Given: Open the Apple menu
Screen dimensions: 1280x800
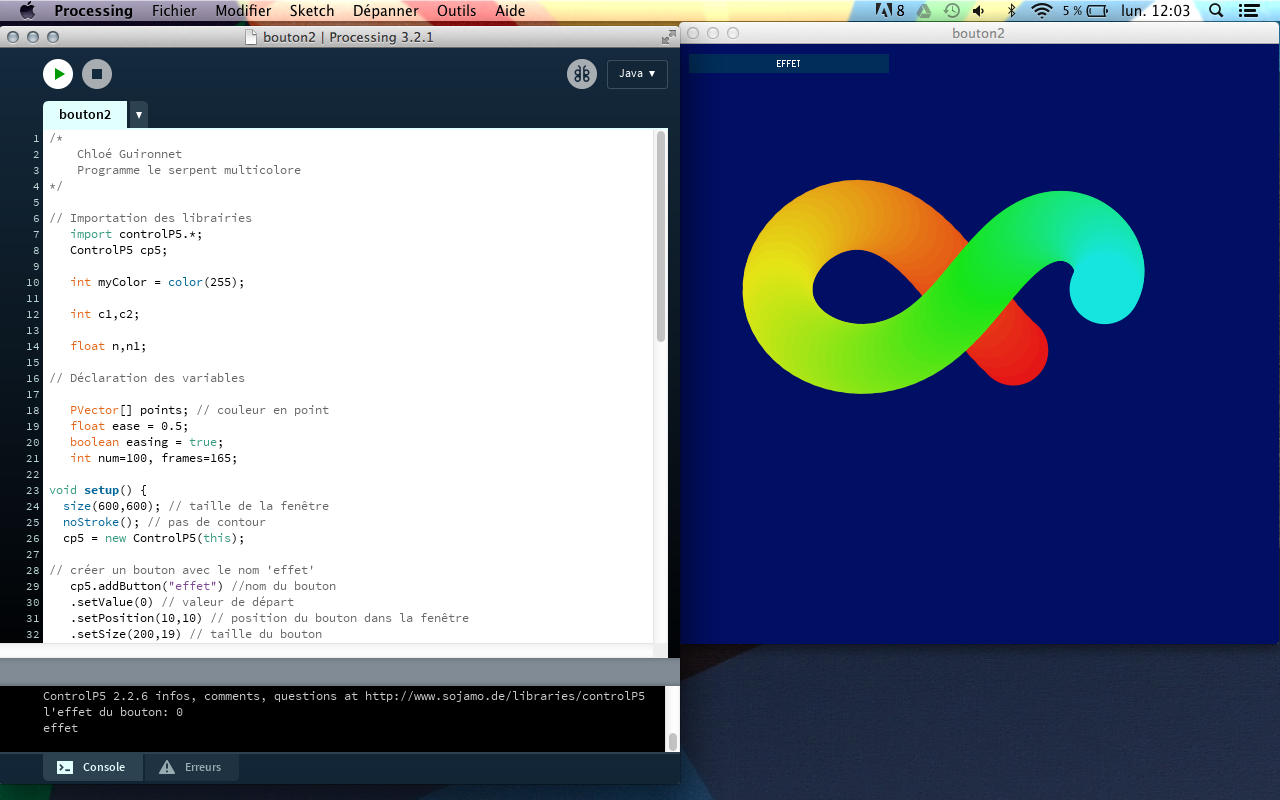Looking at the screenshot, I should point(27,11).
